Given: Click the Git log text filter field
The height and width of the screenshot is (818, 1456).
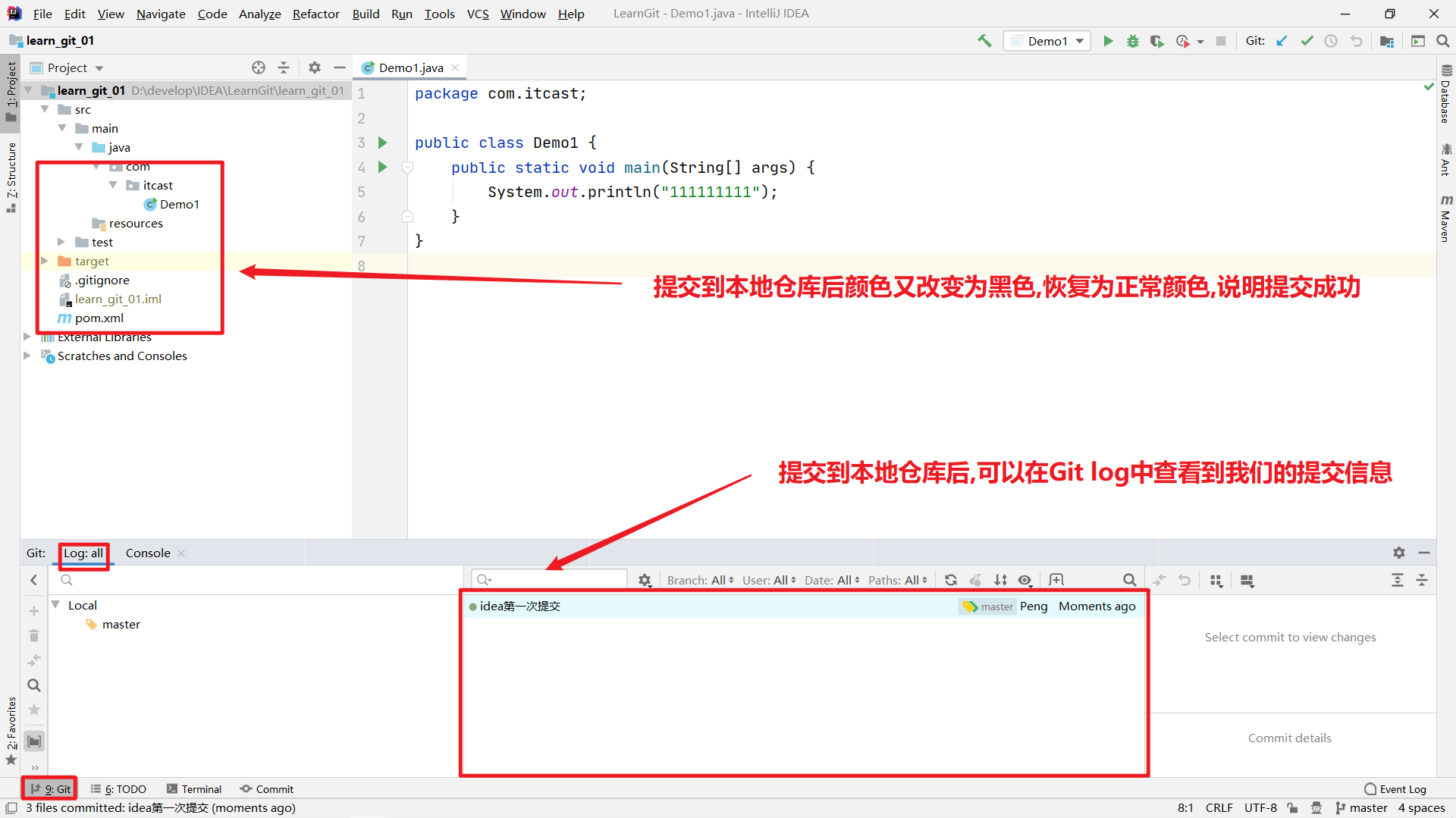Looking at the screenshot, I should 549,580.
